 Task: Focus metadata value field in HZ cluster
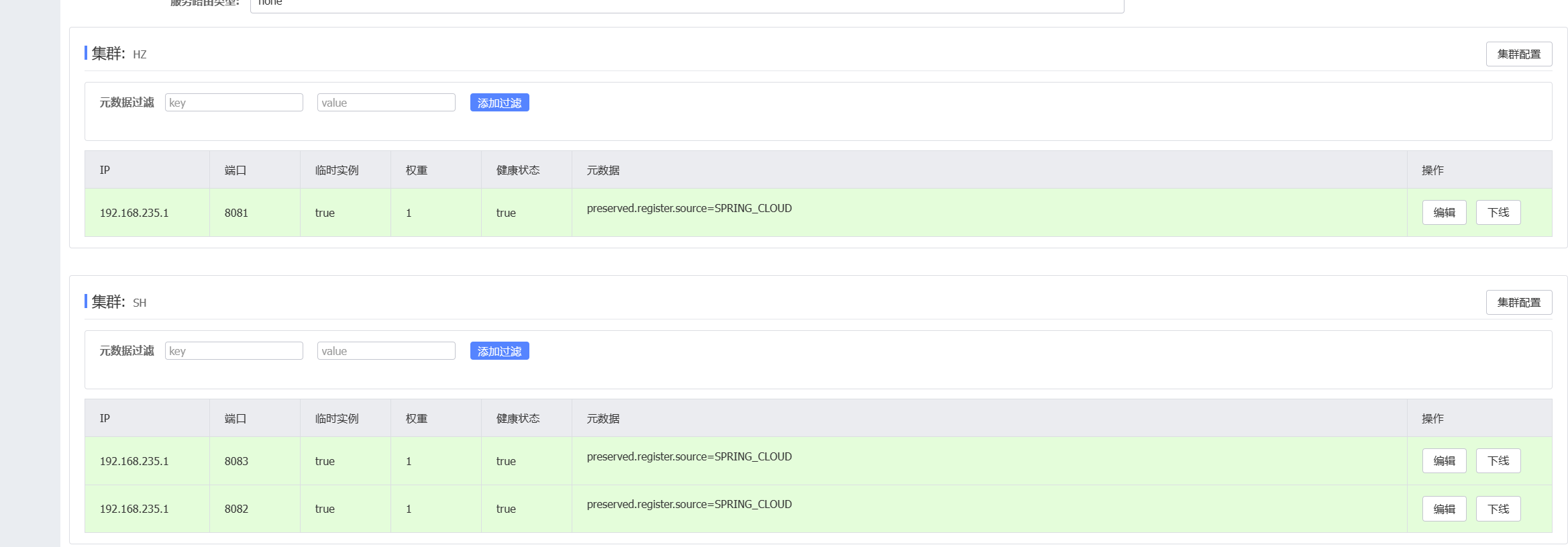click(386, 103)
